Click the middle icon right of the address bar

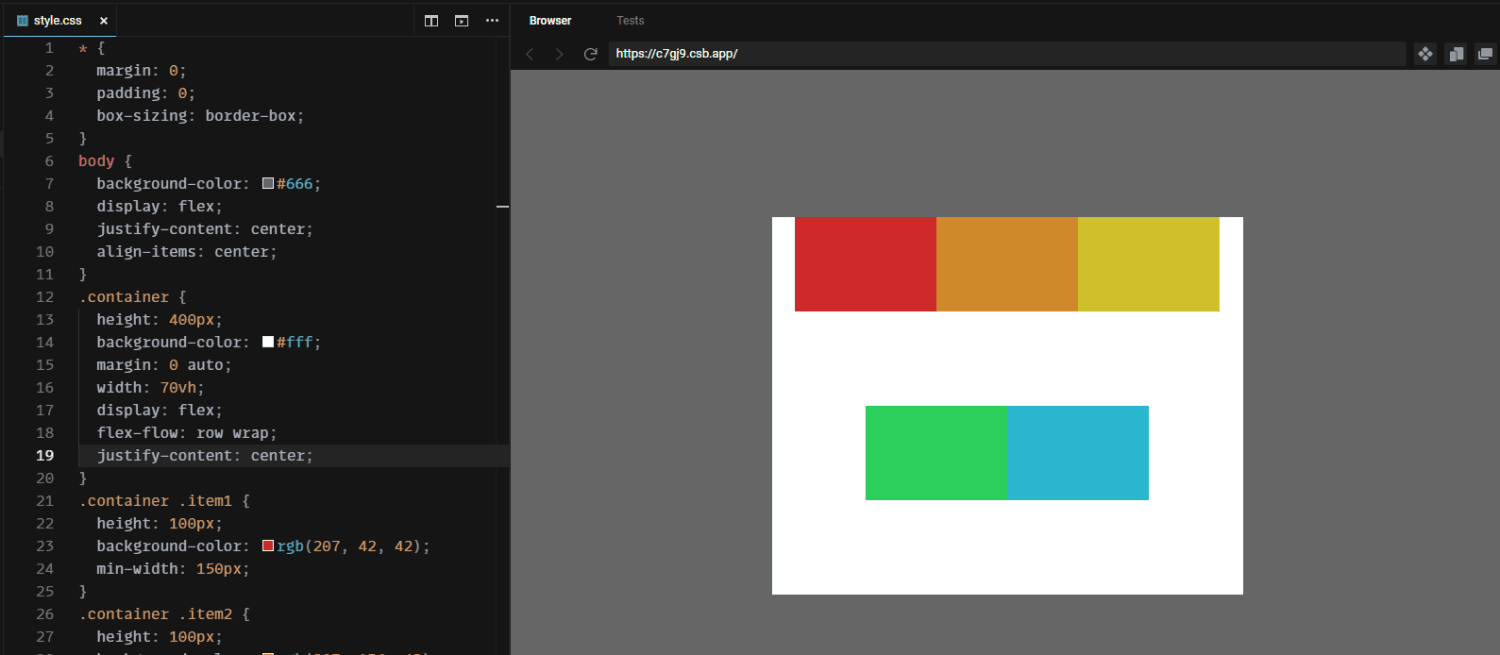tap(1456, 54)
